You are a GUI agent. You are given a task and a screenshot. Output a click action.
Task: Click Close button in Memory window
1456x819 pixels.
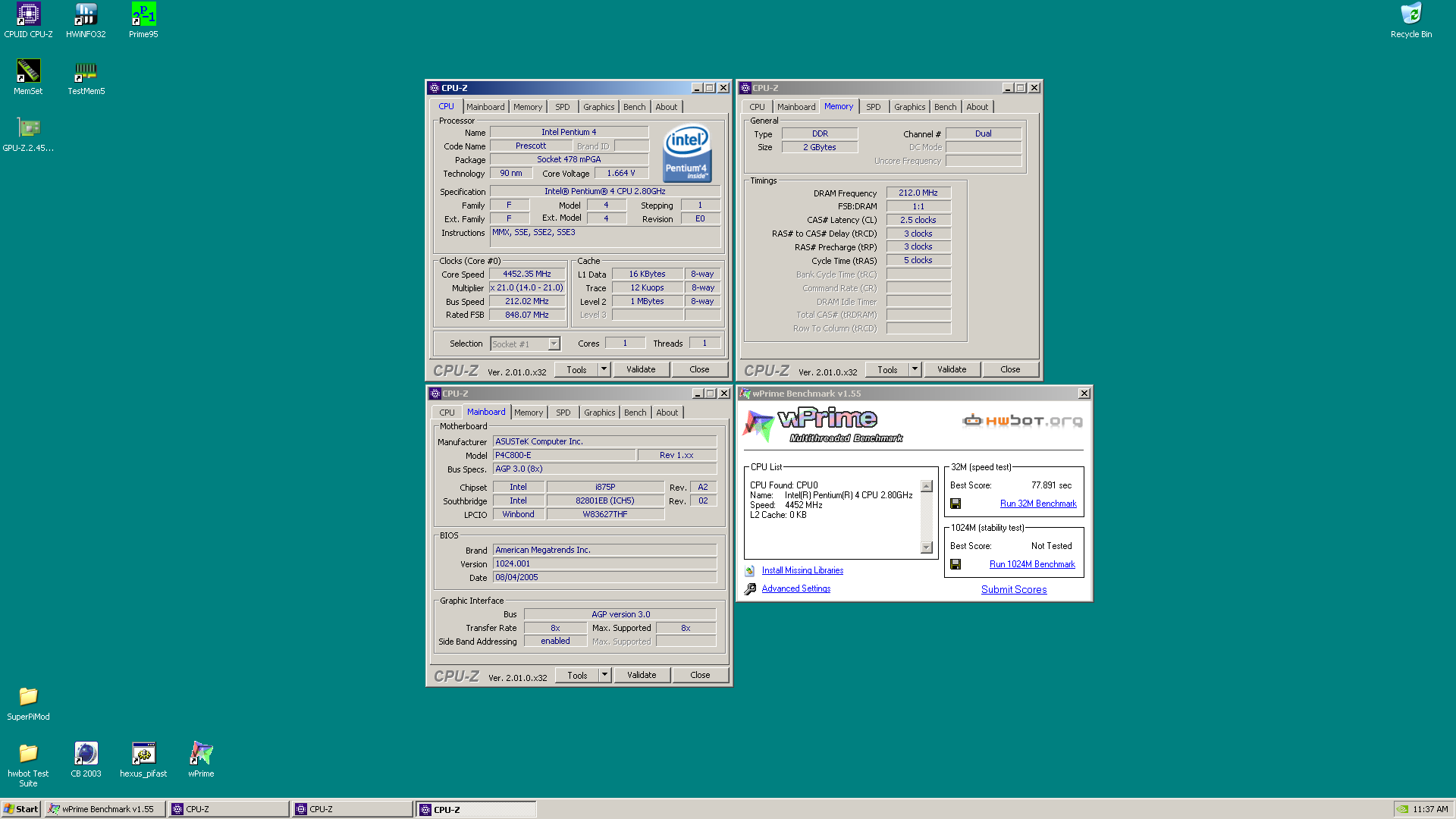coord(1010,369)
